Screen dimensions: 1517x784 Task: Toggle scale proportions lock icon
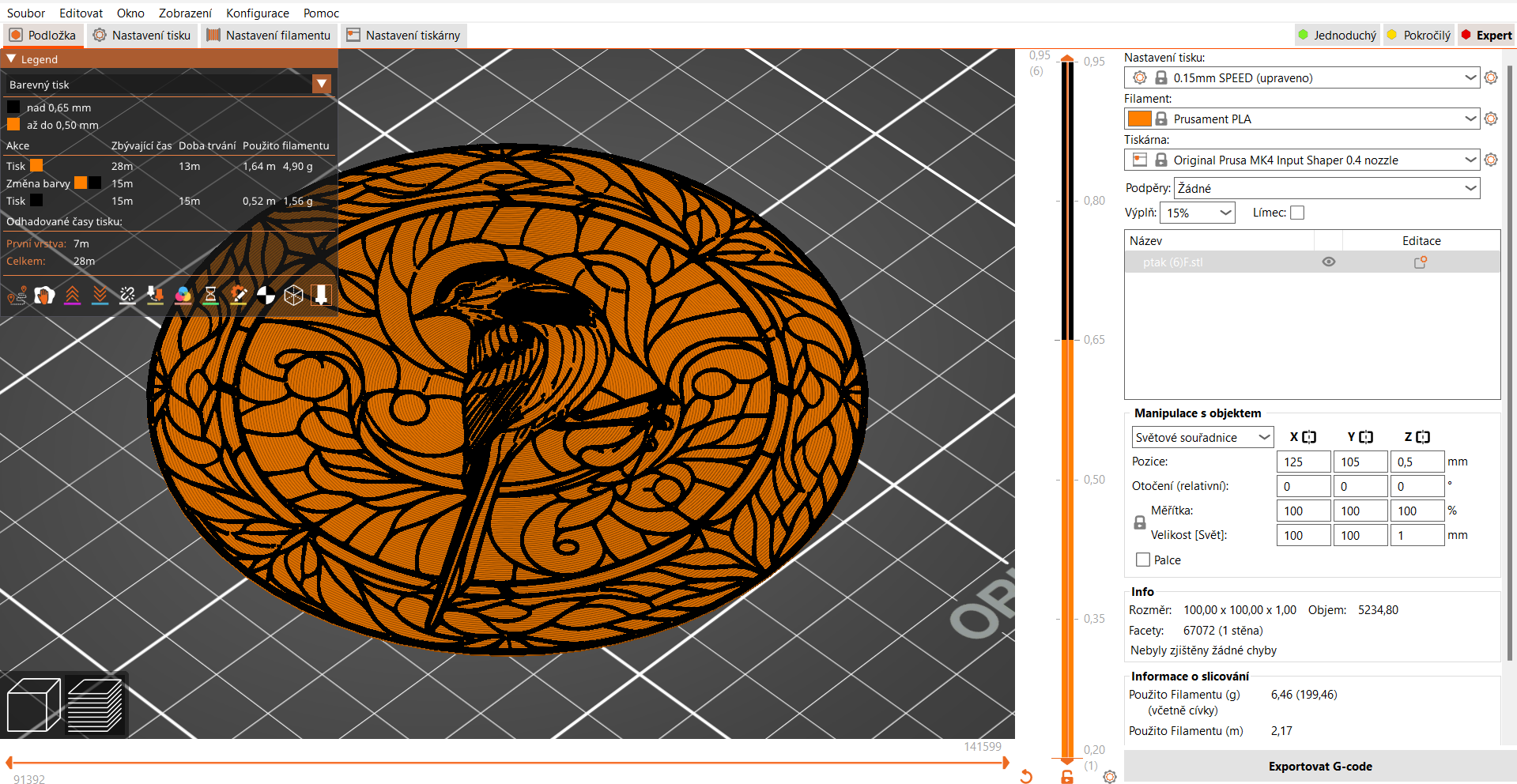[x=1140, y=522]
